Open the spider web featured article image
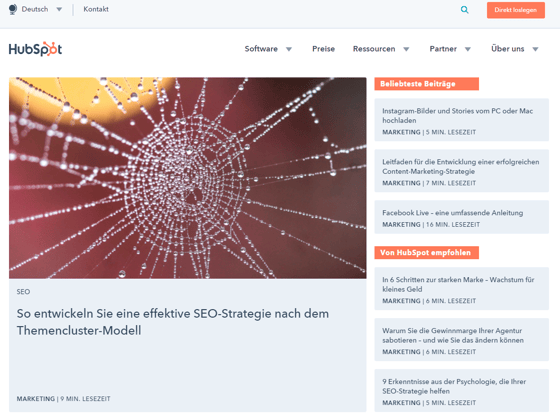560x418 pixels. [x=188, y=178]
